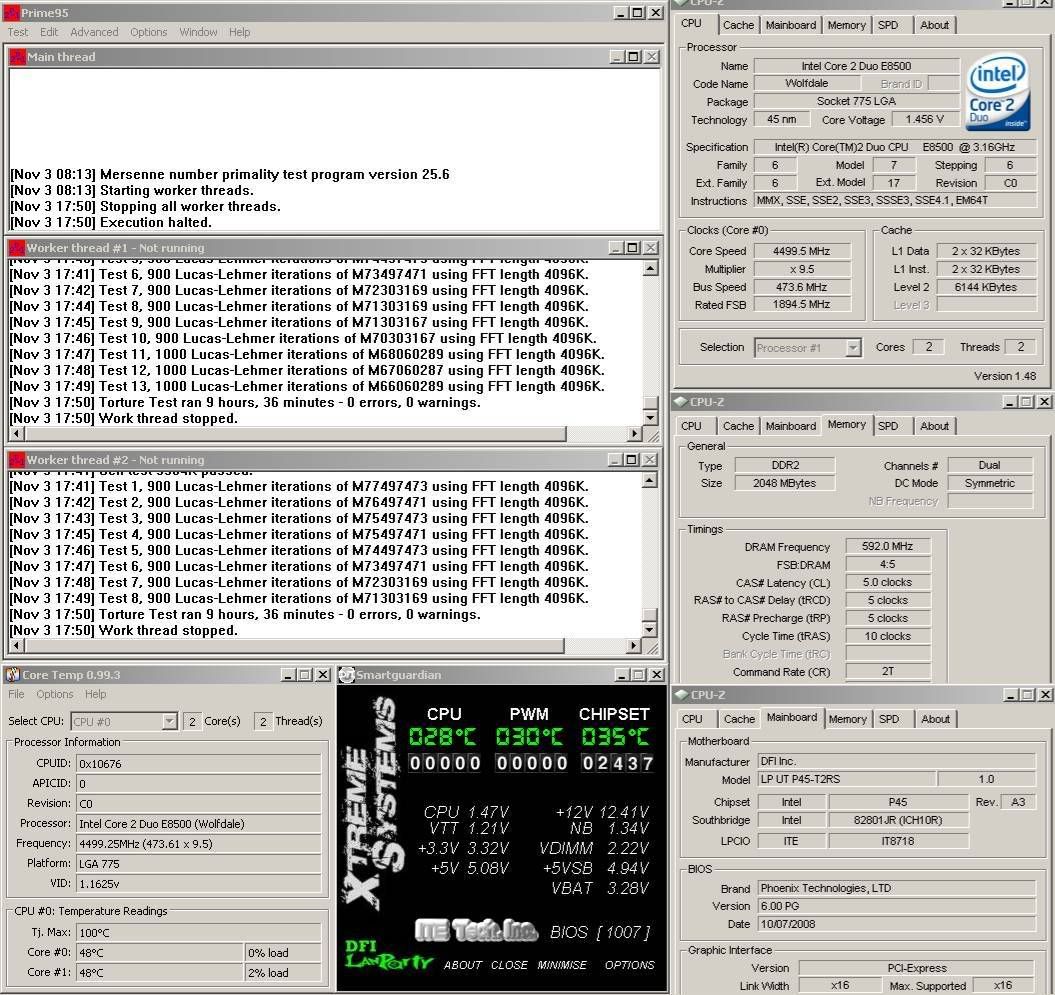Select Cache tab in CPU-Z Mainboard window
Viewport: 1055px width, 995px height.
[739, 718]
